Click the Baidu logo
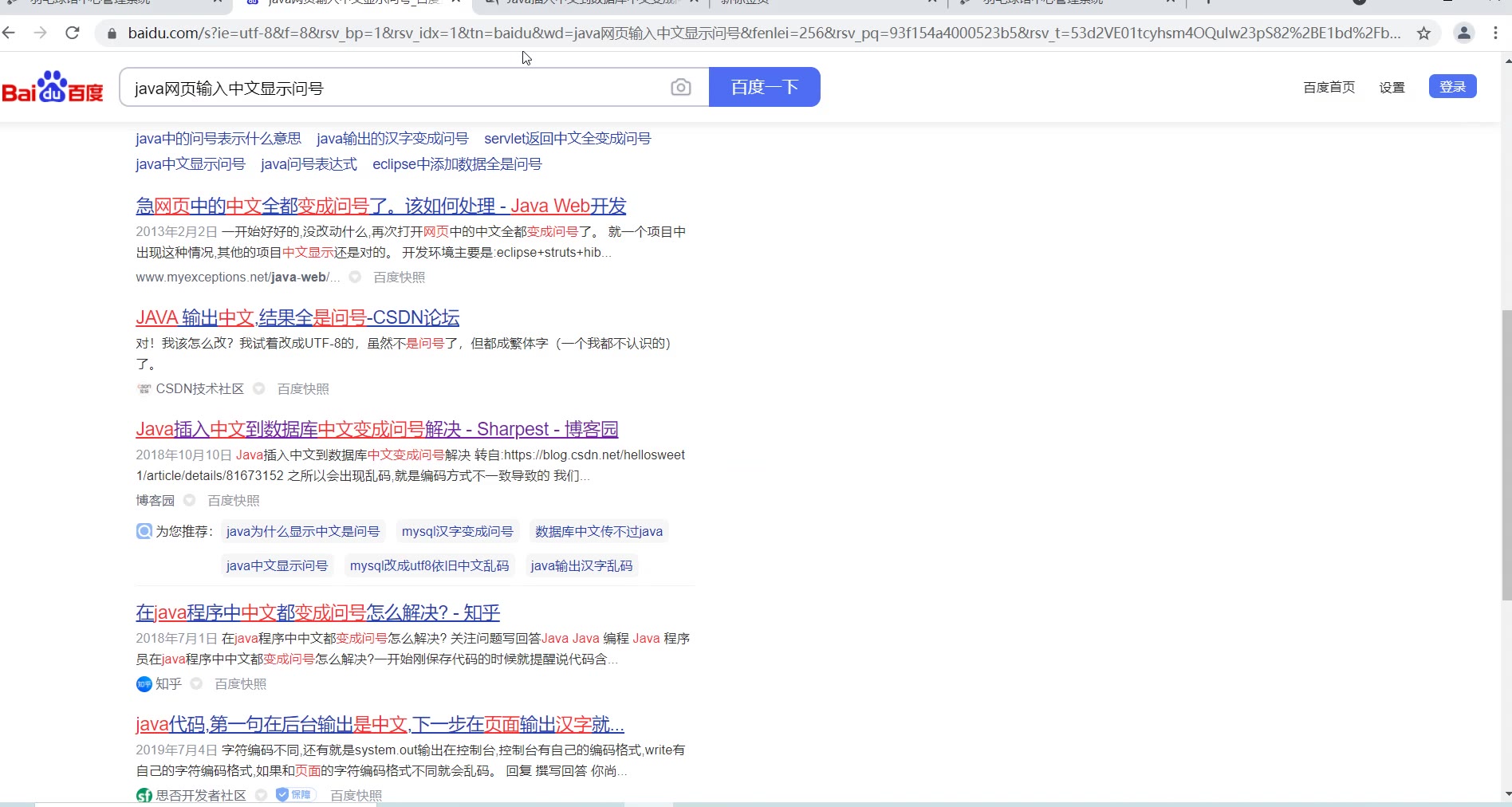The image size is (1512, 807). 53,87
